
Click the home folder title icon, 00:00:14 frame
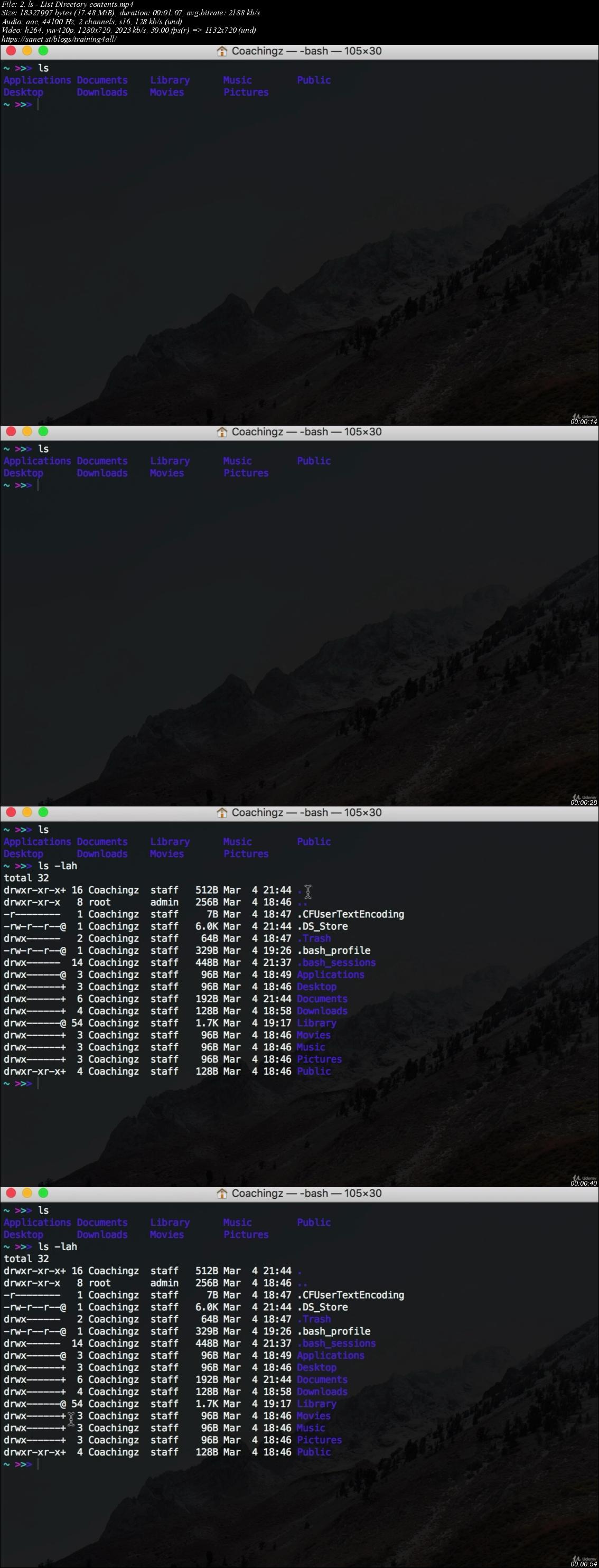[x=222, y=51]
